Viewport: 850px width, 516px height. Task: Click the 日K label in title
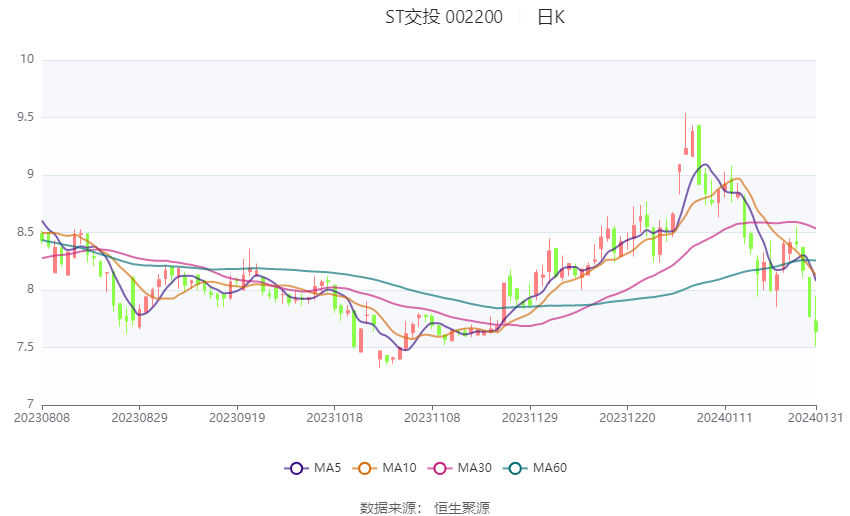tap(551, 17)
